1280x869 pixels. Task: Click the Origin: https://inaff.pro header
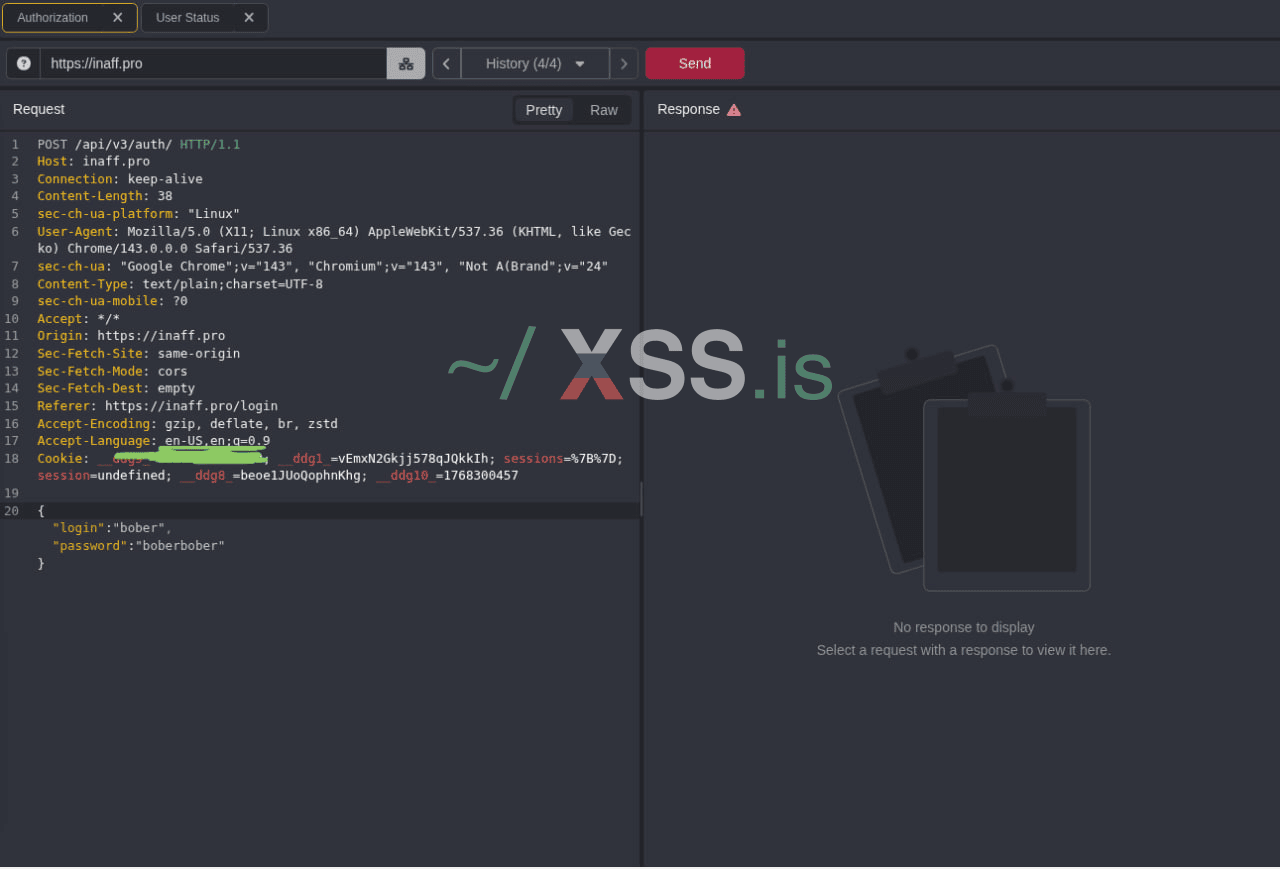(x=131, y=336)
